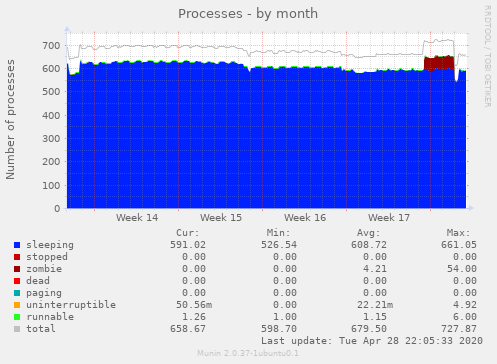The image size is (497, 364).
Task: Click uninterruptible current value 50.56m
Action: click(194, 305)
